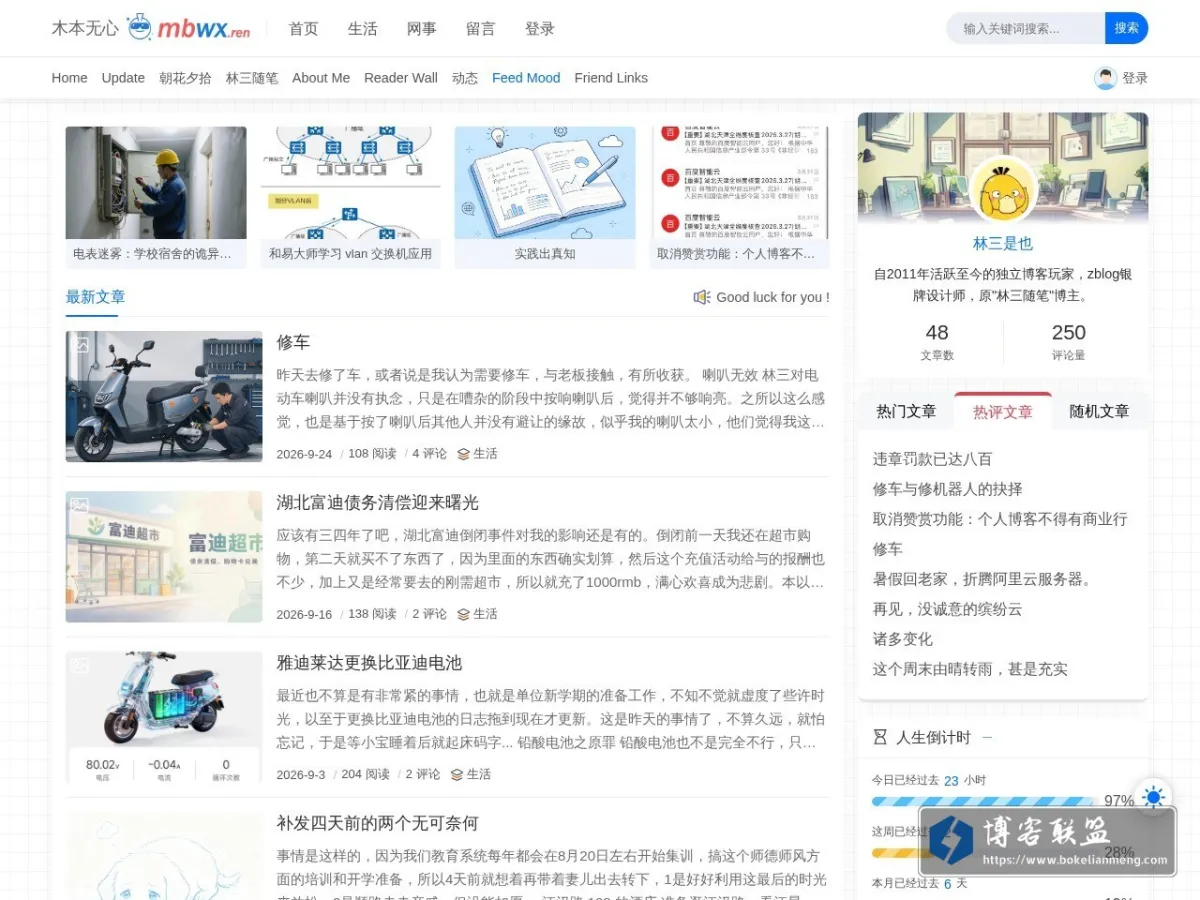Open the About Me page link
Viewport: 1200px width, 900px height.
coord(321,78)
